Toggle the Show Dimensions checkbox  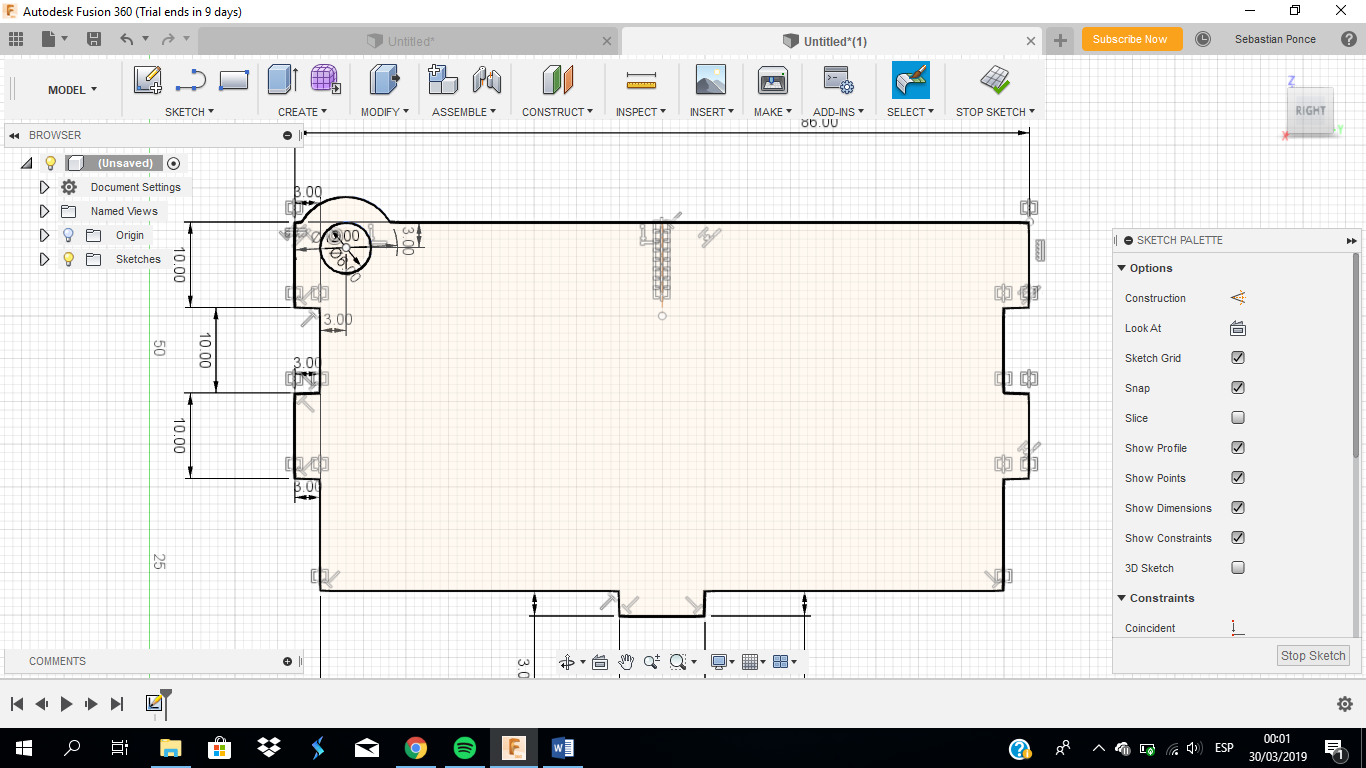point(1238,508)
